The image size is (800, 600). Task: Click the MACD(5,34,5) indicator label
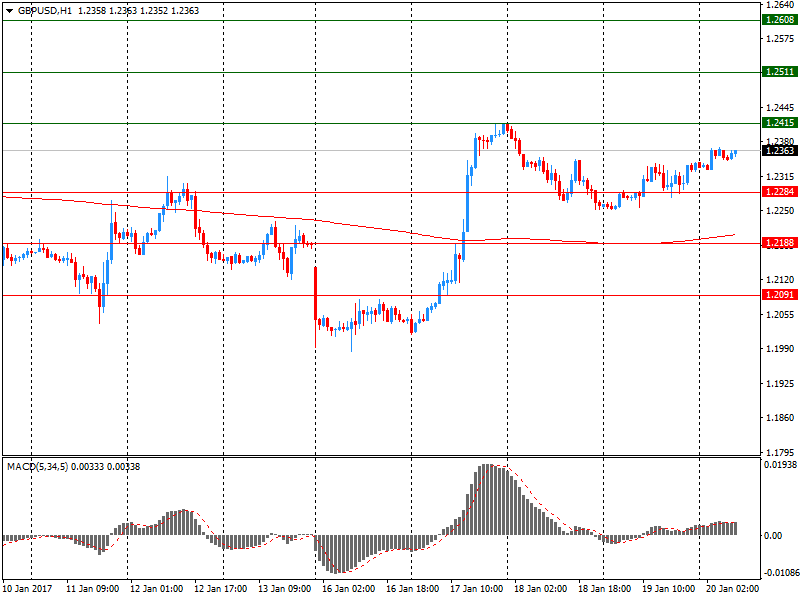pyautogui.click(x=37, y=467)
